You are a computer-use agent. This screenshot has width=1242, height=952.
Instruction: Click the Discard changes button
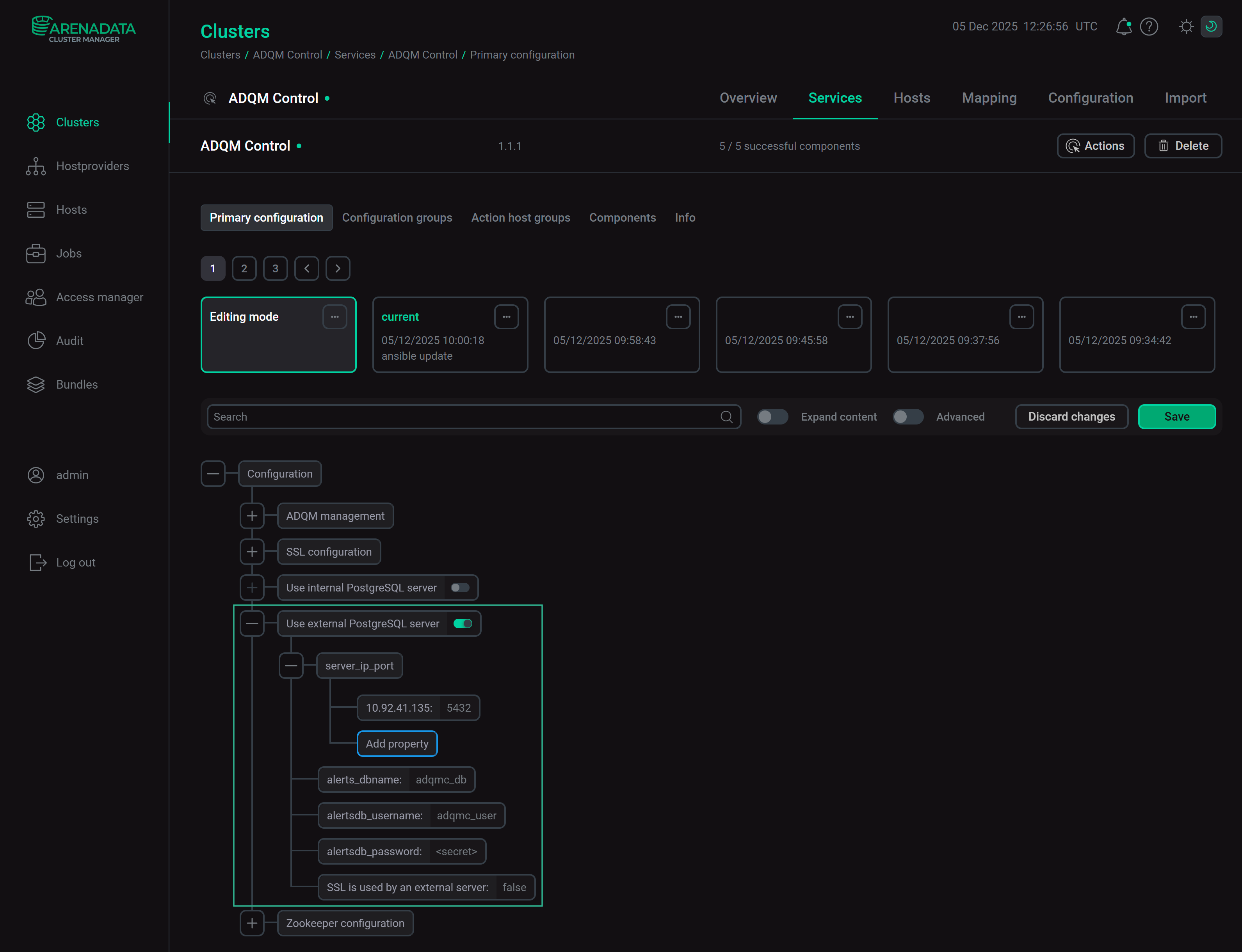coord(1071,417)
